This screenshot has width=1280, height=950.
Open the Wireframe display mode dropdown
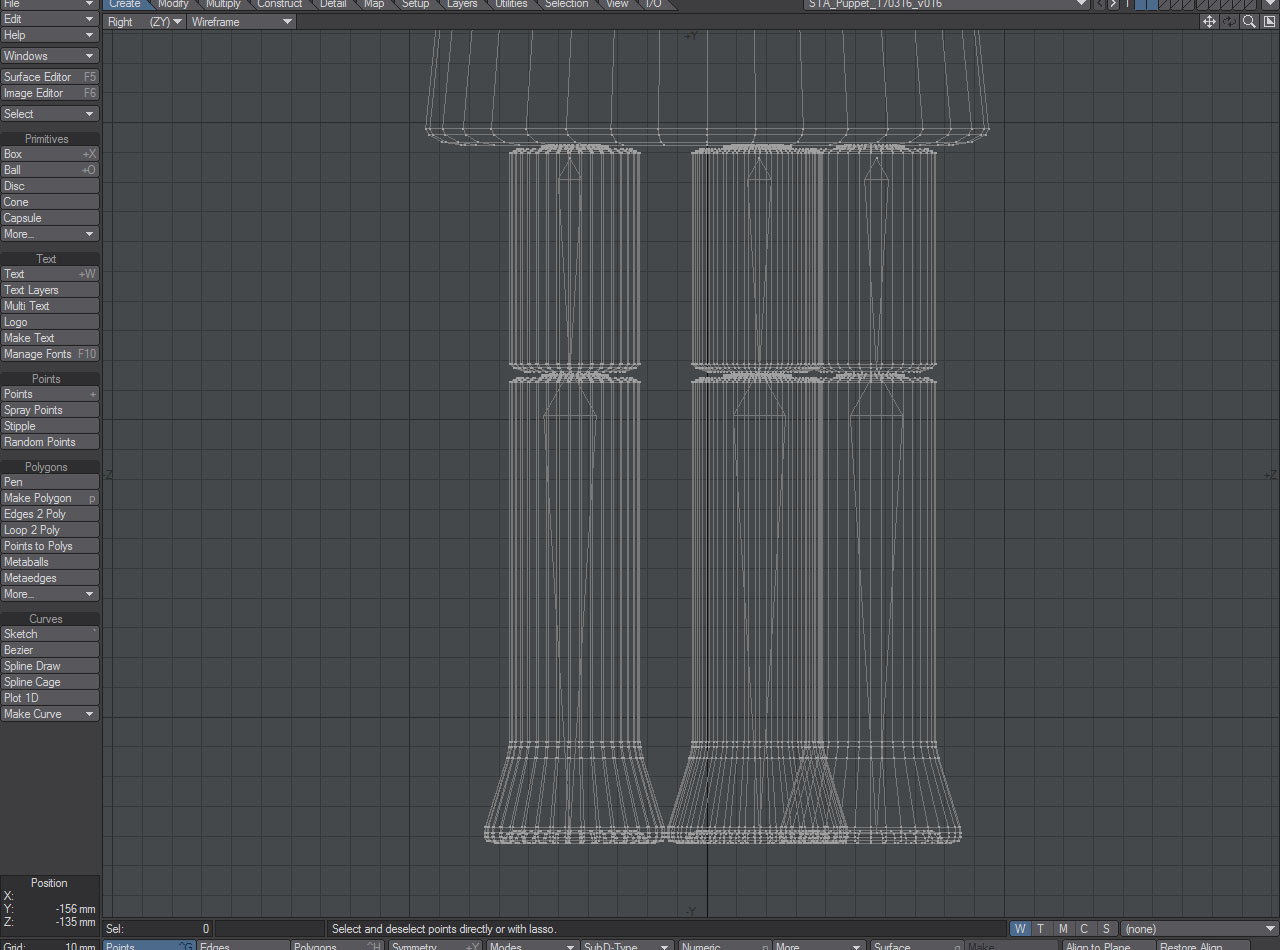(x=240, y=21)
